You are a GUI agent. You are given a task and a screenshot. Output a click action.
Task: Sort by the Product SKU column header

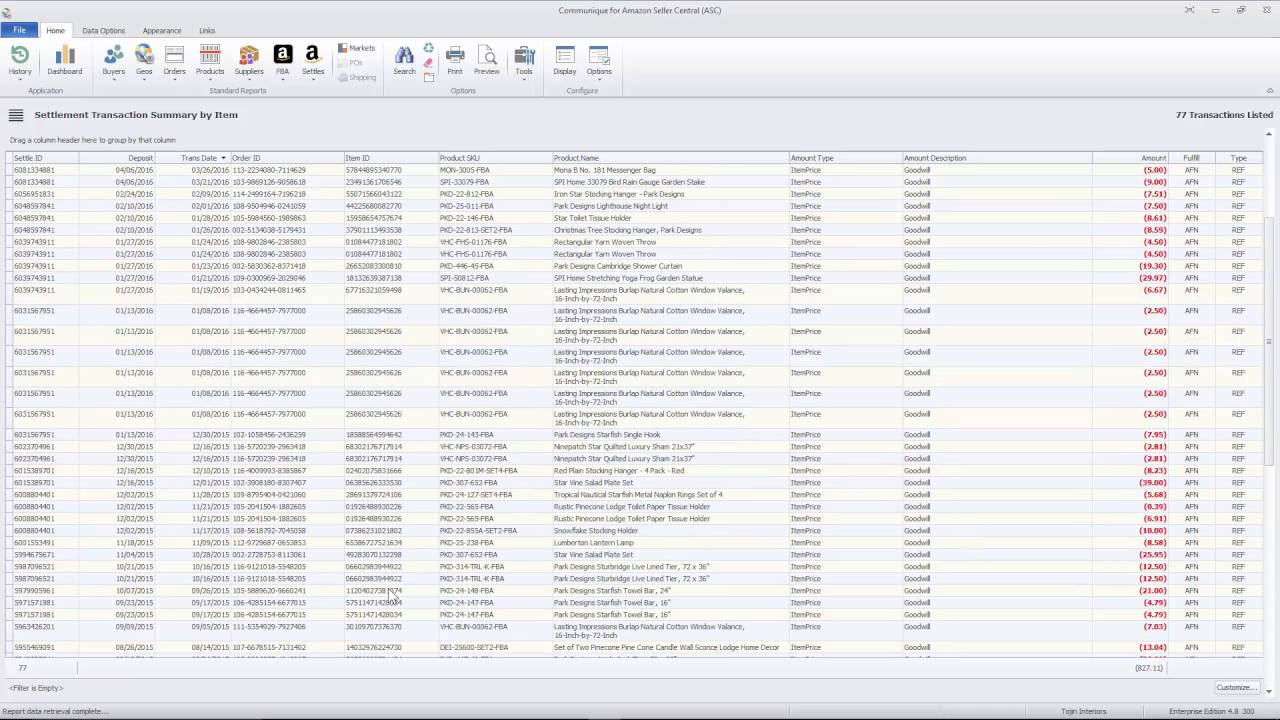pos(495,158)
